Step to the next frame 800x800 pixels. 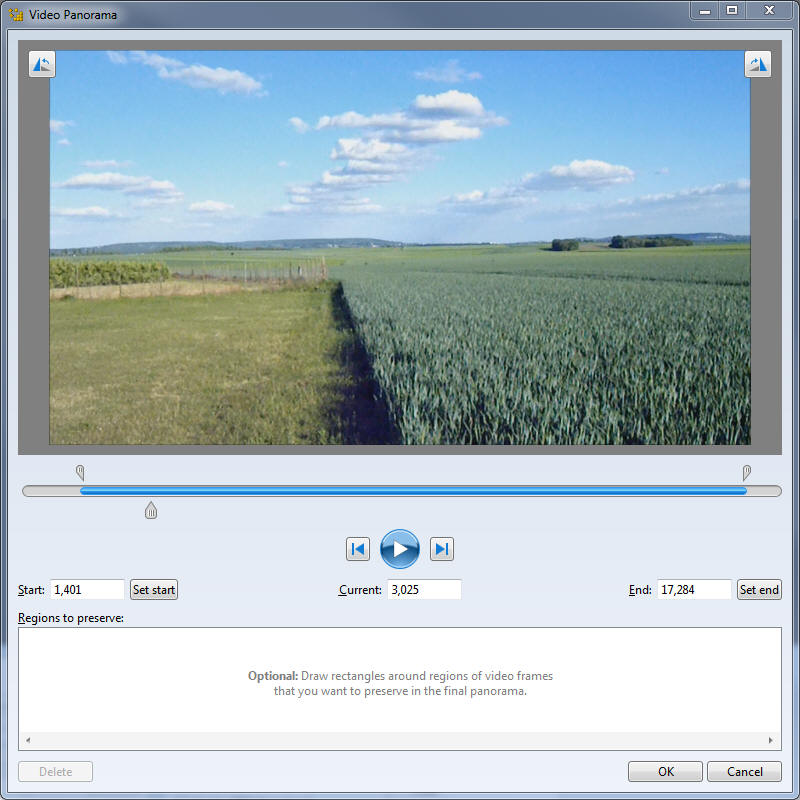[442, 549]
